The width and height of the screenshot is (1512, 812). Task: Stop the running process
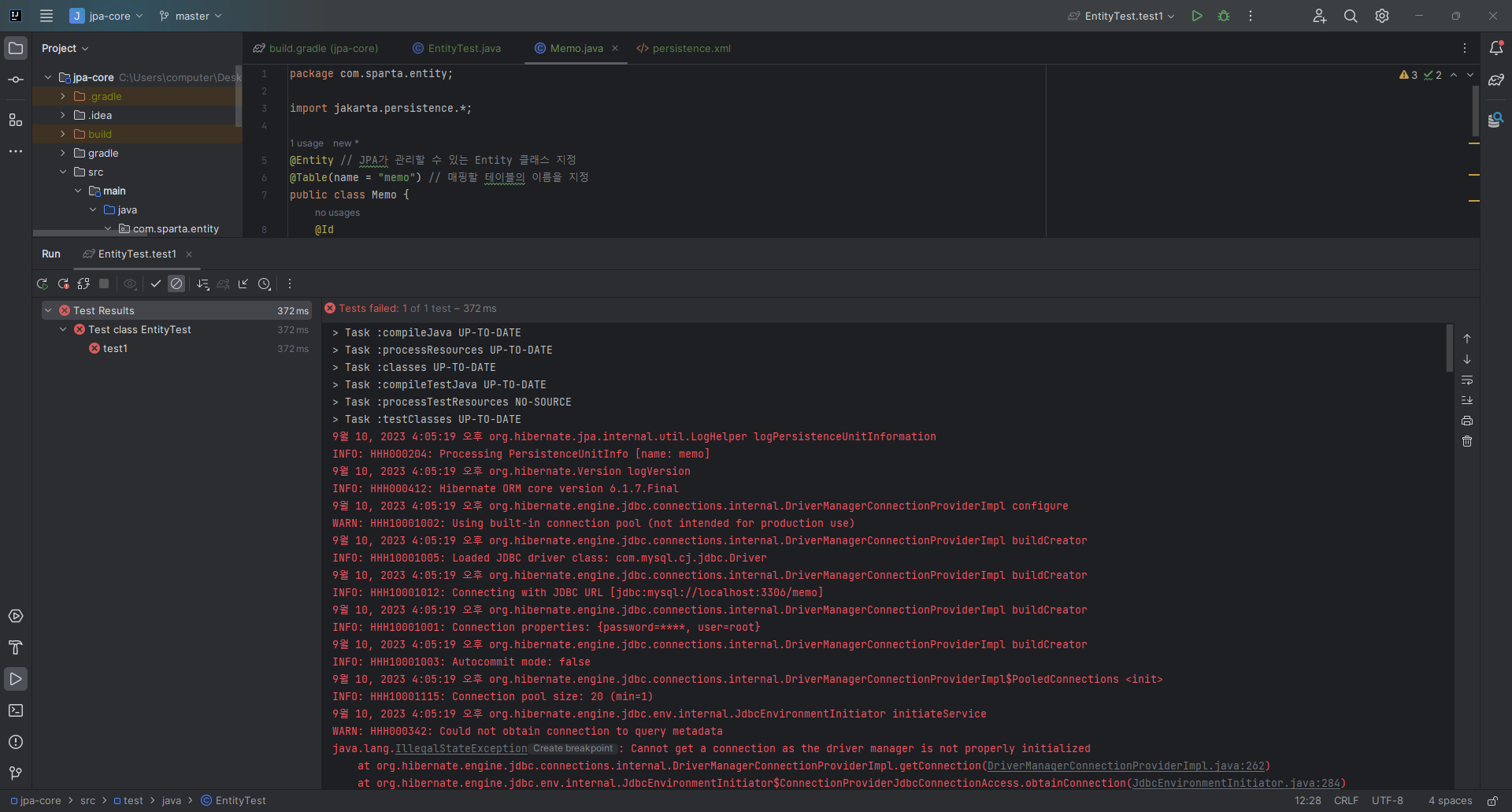(x=104, y=284)
